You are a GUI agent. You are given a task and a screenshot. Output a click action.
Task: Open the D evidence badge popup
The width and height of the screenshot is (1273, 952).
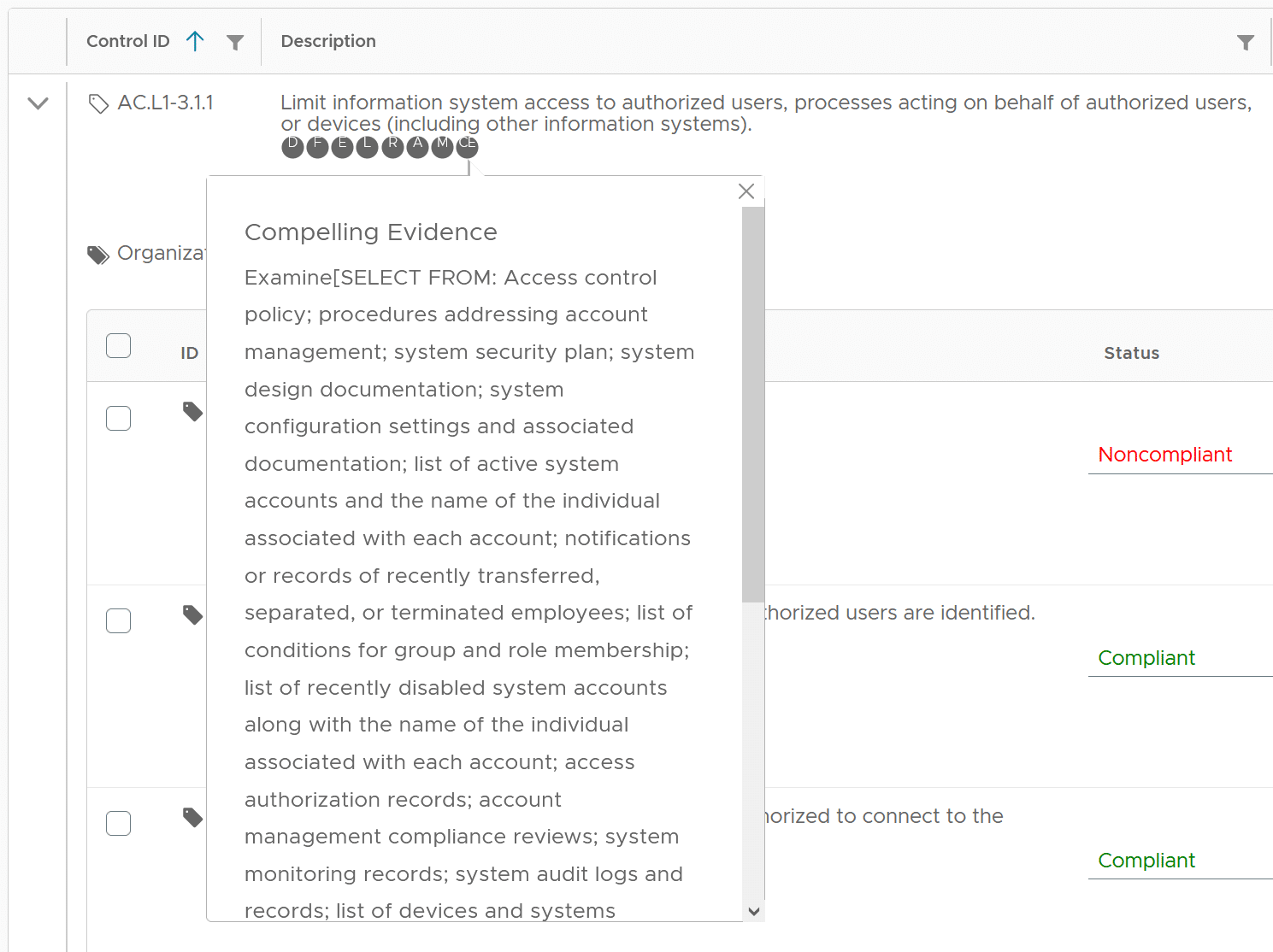(x=292, y=146)
